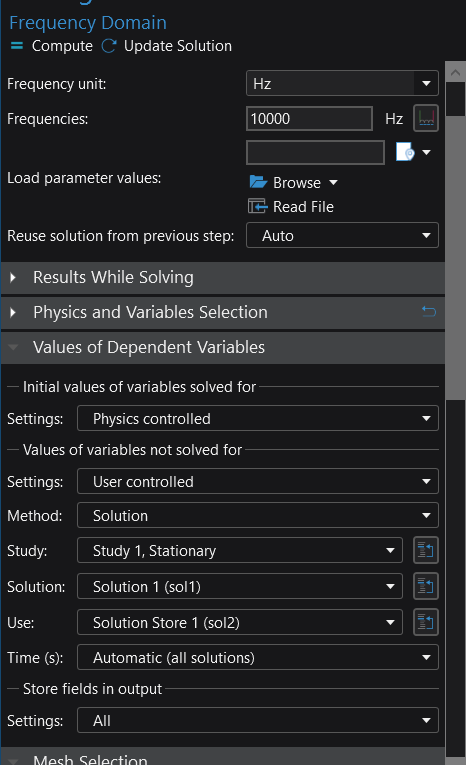This screenshot has height=765, width=466.
Task: Click the Read File icon
Action: tap(258, 206)
